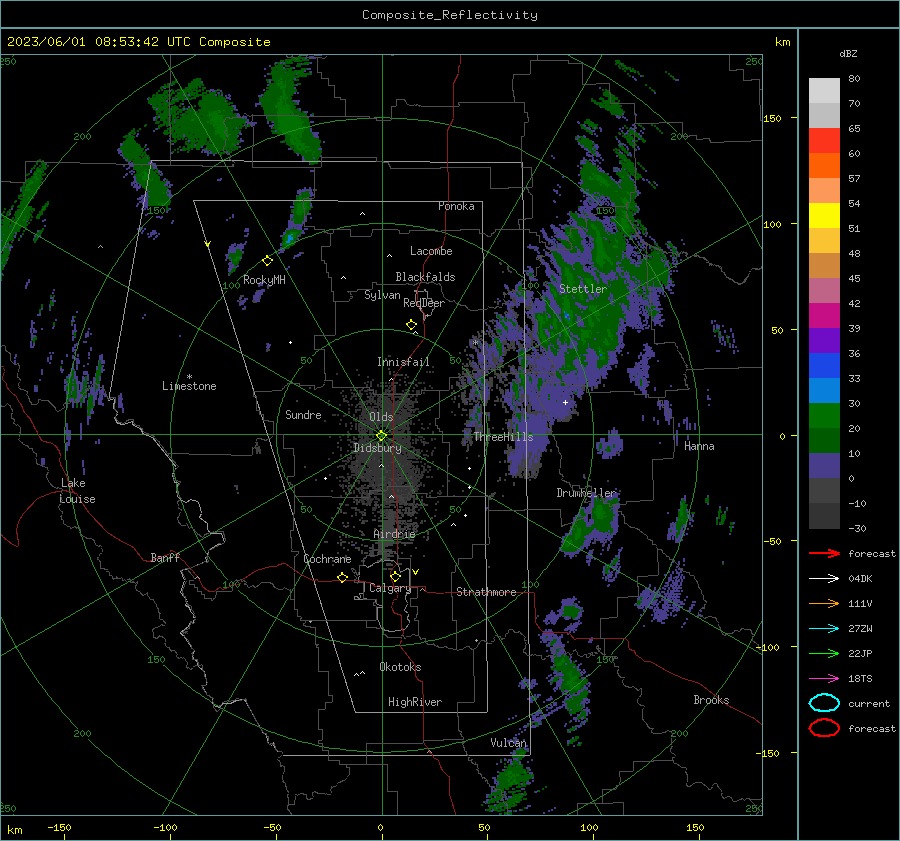Click the Cochrane label
This screenshot has width=900, height=841.
click(327, 559)
